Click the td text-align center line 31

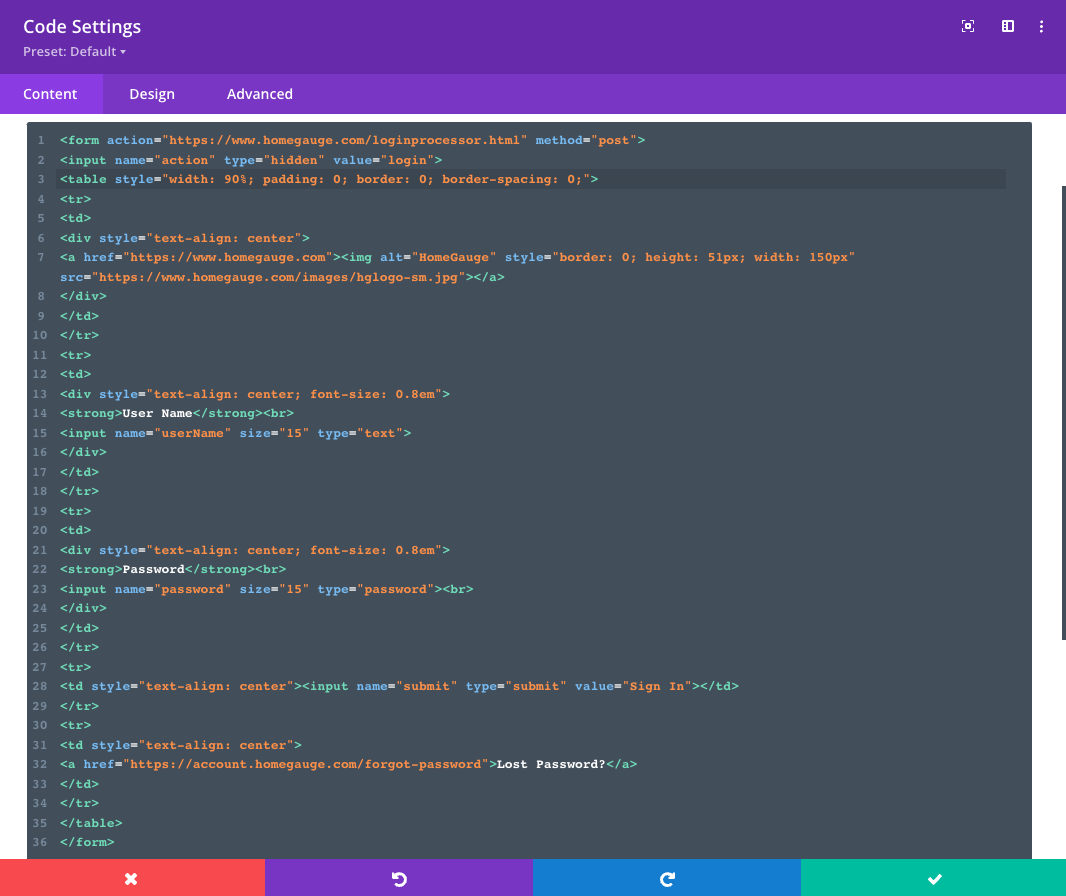181,745
